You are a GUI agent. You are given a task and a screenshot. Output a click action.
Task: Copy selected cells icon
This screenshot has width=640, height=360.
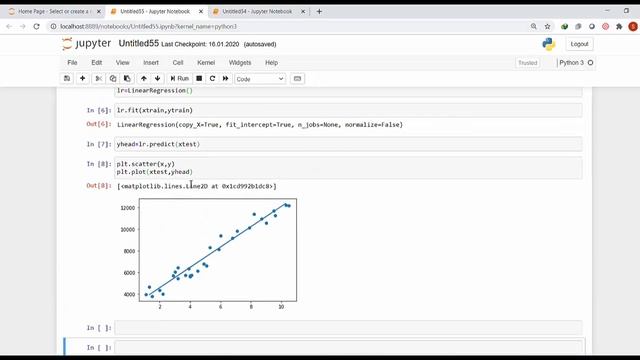113,78
